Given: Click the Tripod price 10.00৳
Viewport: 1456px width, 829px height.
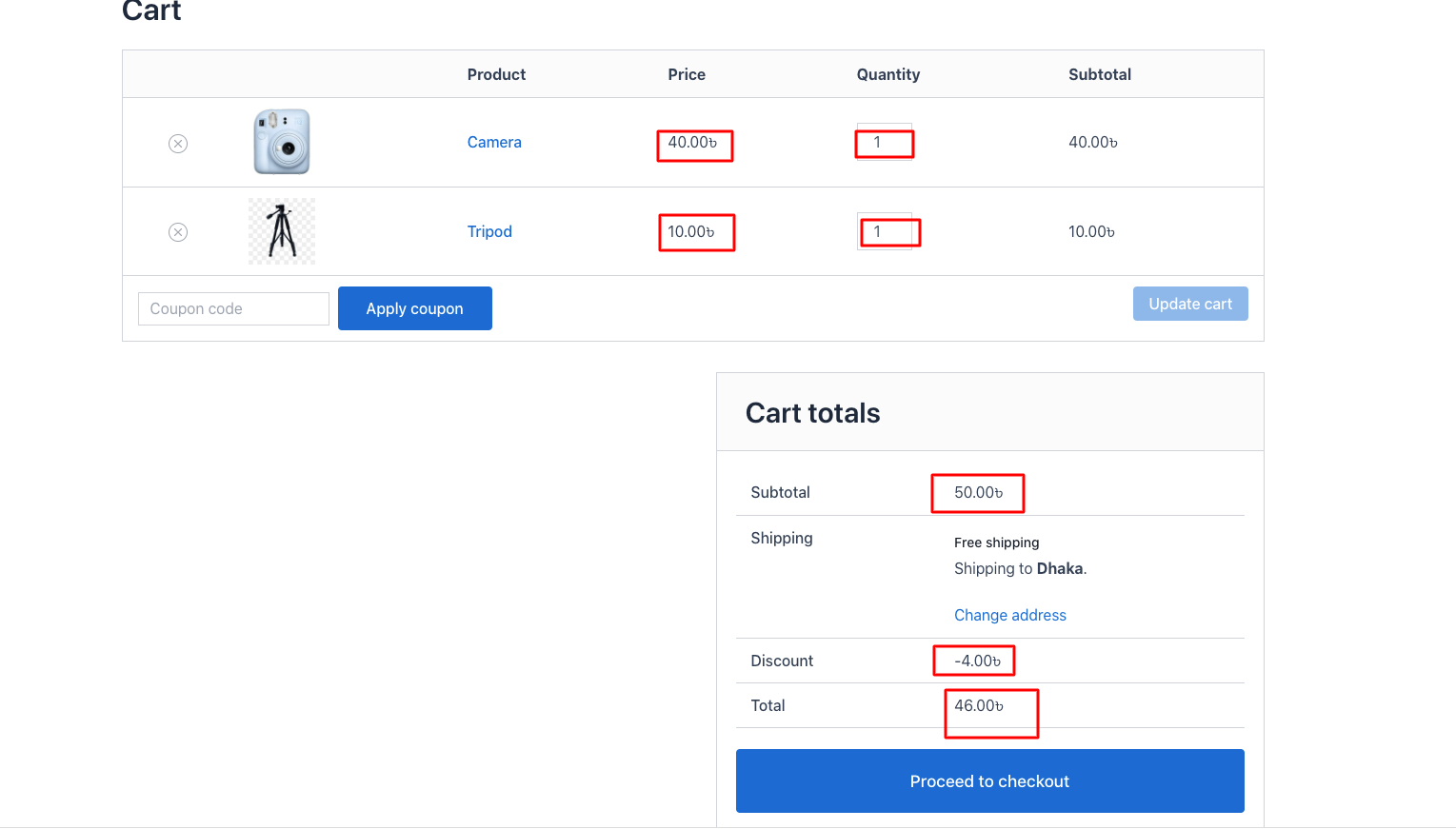Looking at the screenshot, I should (691, 231).
